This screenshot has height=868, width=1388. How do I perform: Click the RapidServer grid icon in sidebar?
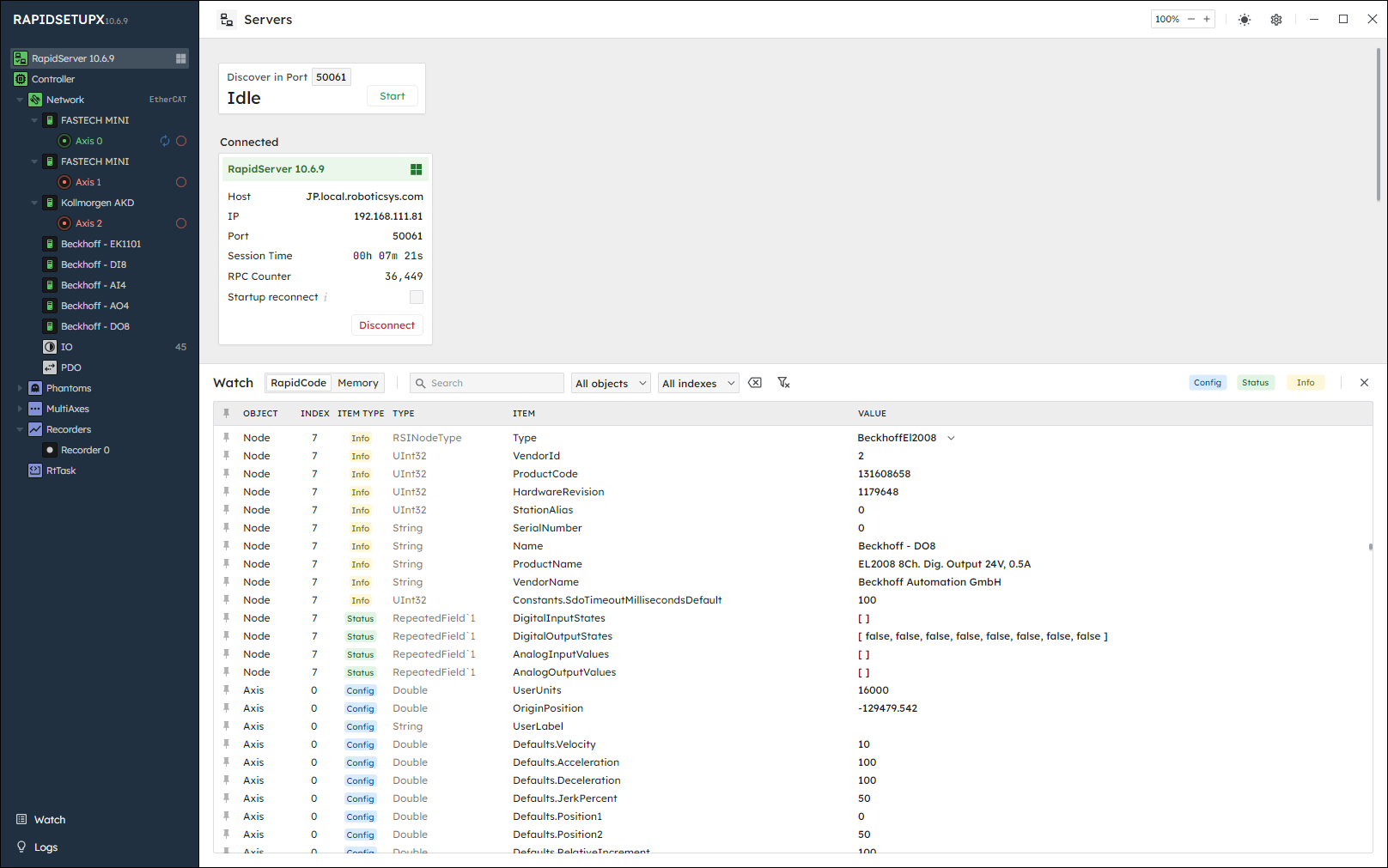[x=180, y=58]
